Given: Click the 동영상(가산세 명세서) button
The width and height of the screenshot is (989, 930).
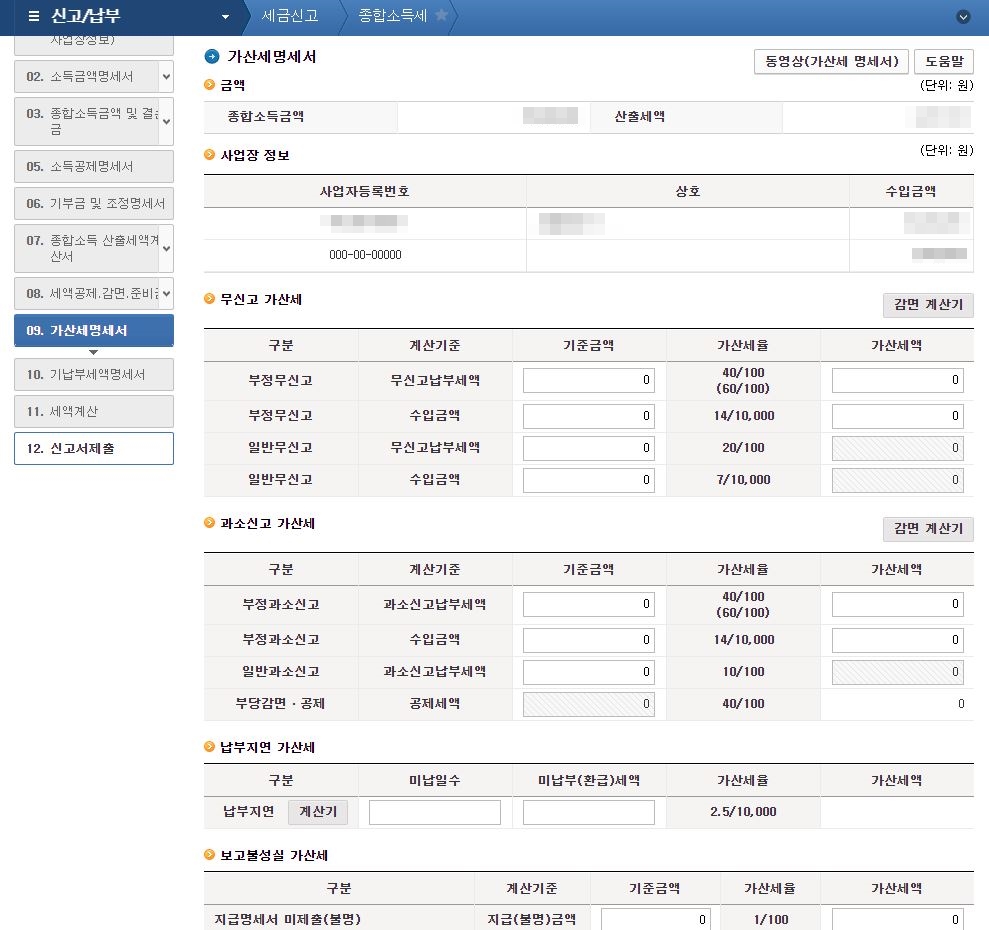Looking at the screenshot, I should pyautogui.click(x=831, y=62).
